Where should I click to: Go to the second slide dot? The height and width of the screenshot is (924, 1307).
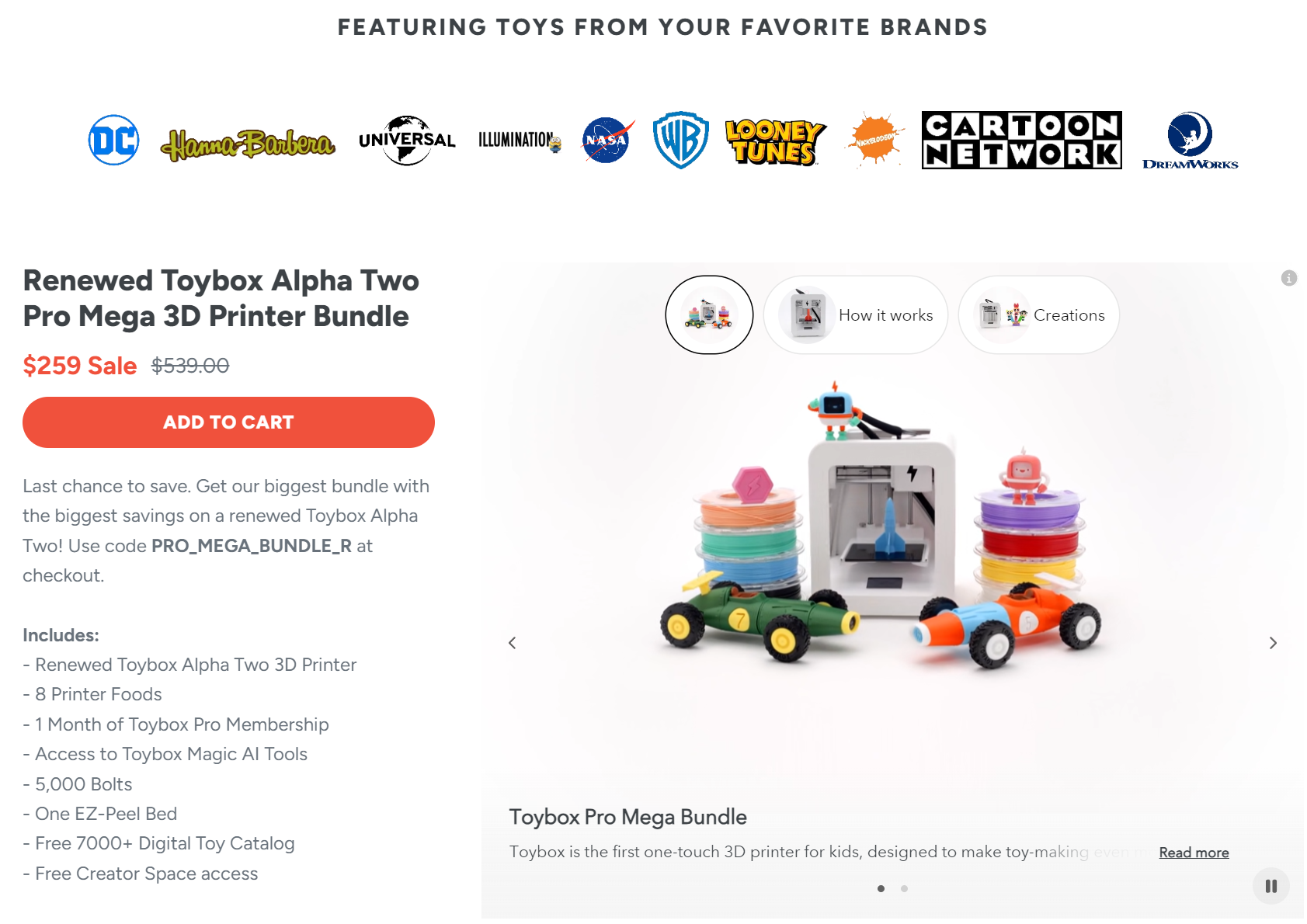904,888
